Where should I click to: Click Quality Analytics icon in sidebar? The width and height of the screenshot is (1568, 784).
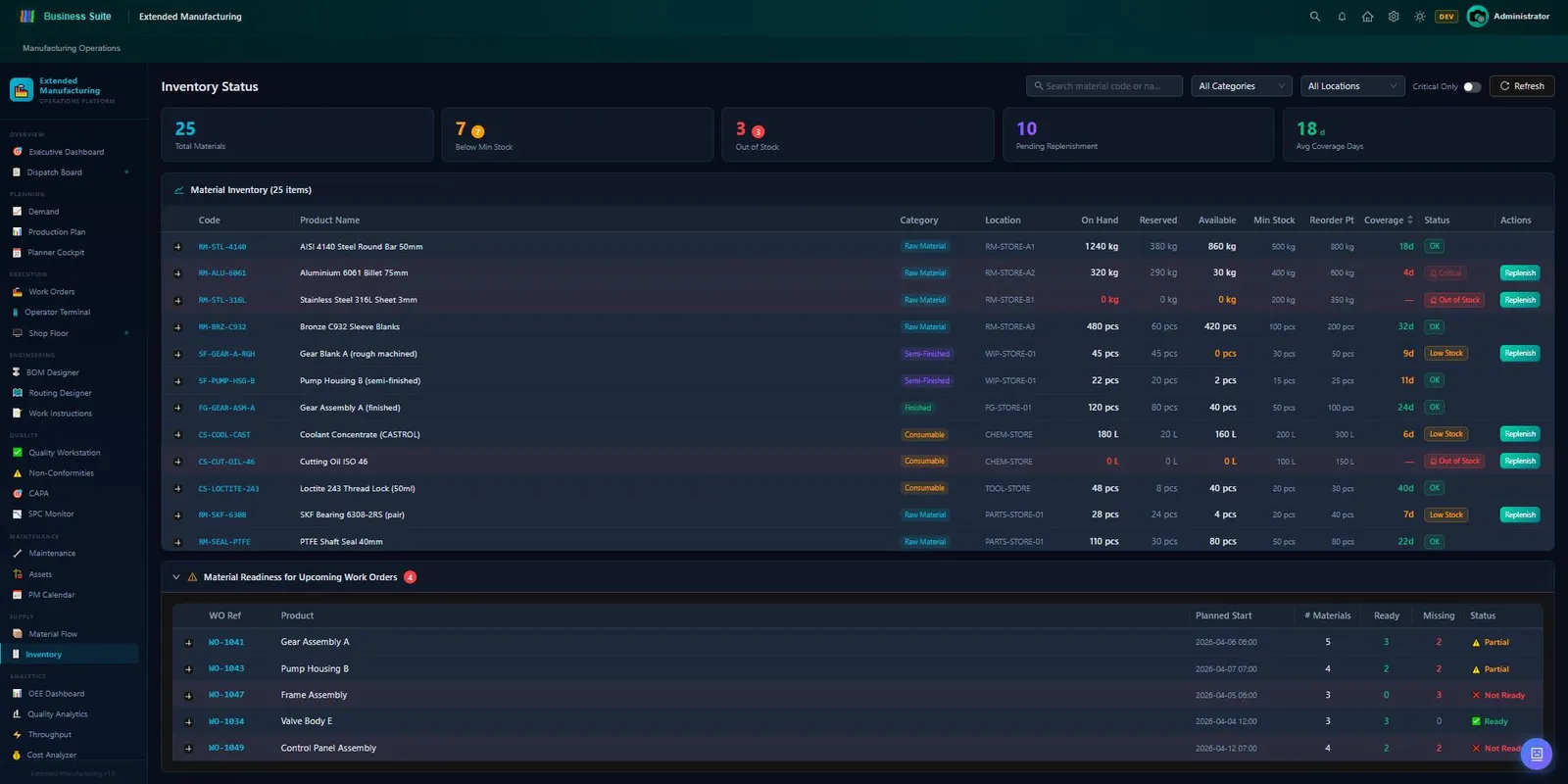coord(17,714)
